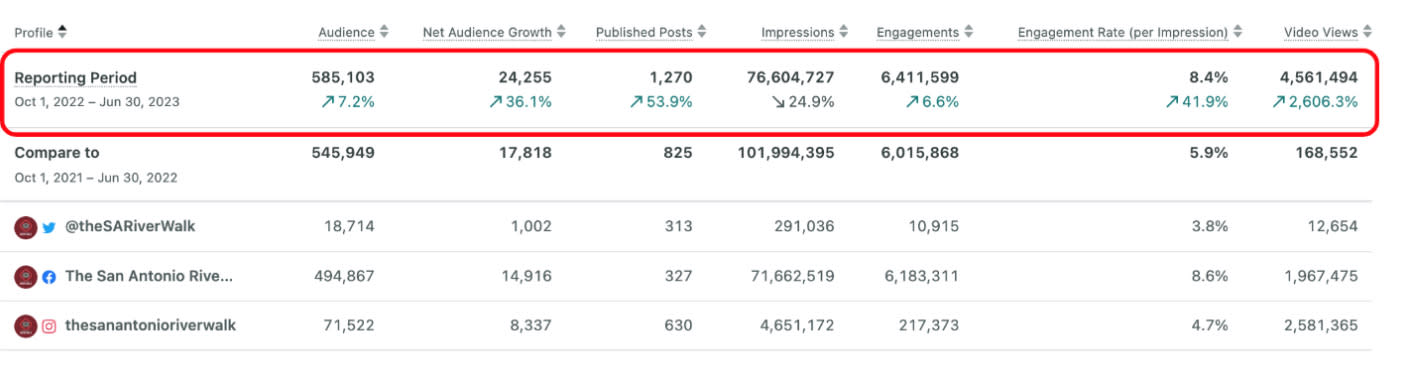This screenshot has width=1403, height=367.
Task: Open the Instagram profile avatar thumbnail
Action: (26, 326)
